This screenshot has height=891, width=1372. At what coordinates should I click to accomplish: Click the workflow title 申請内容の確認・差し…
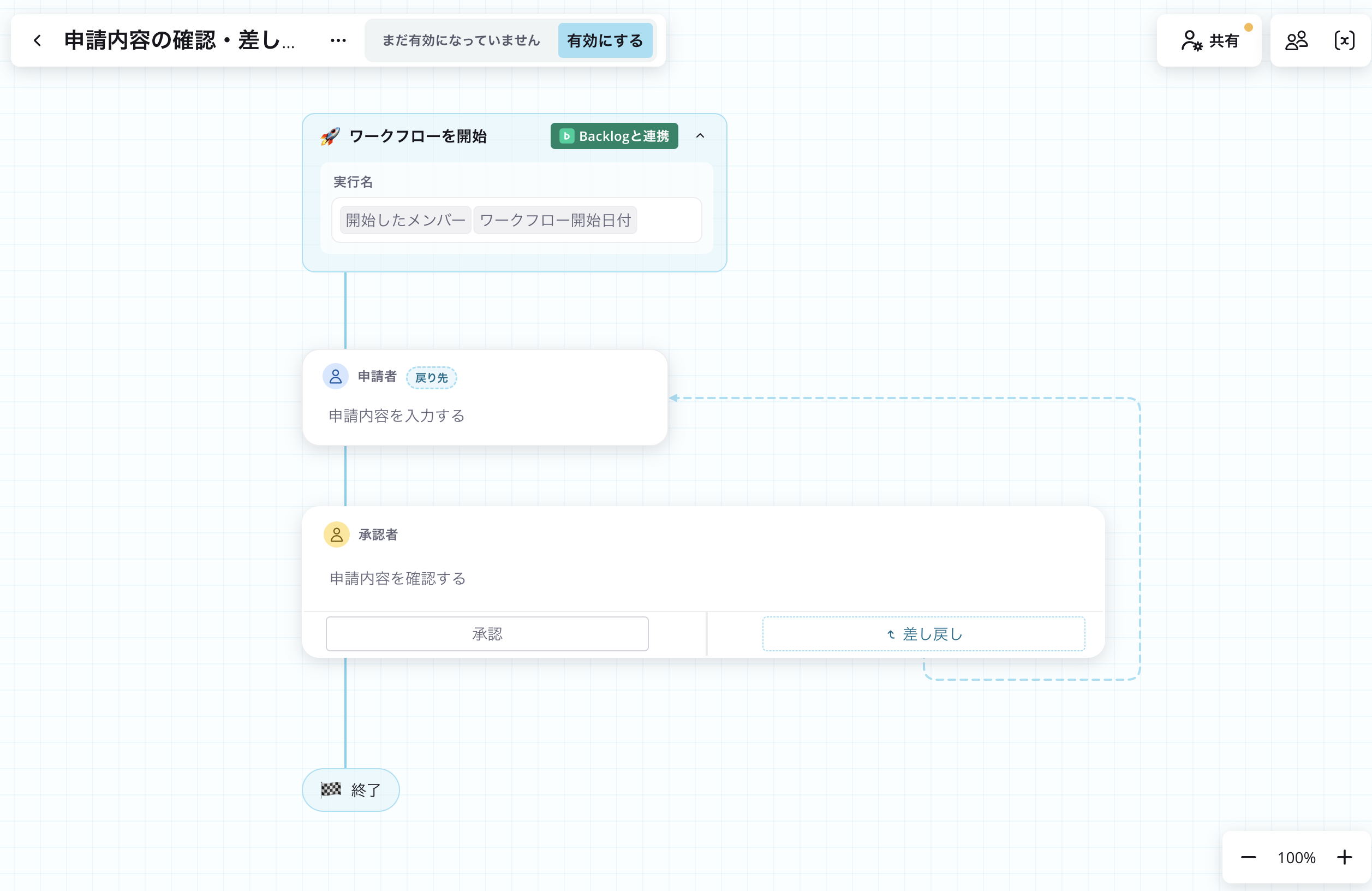(x=180, y=40)
